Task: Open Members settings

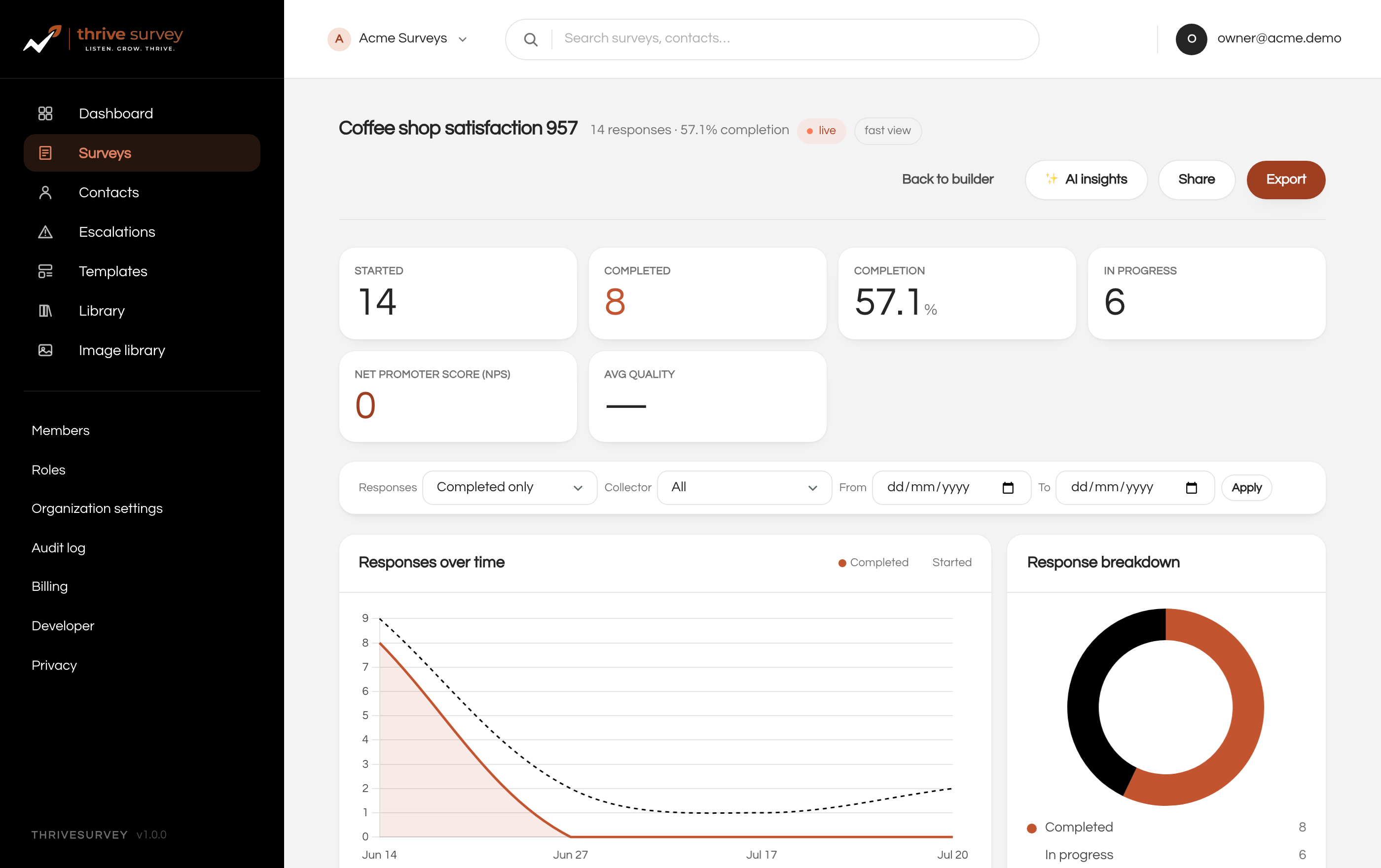Action: pyautogui.click(x=61, y=431)
